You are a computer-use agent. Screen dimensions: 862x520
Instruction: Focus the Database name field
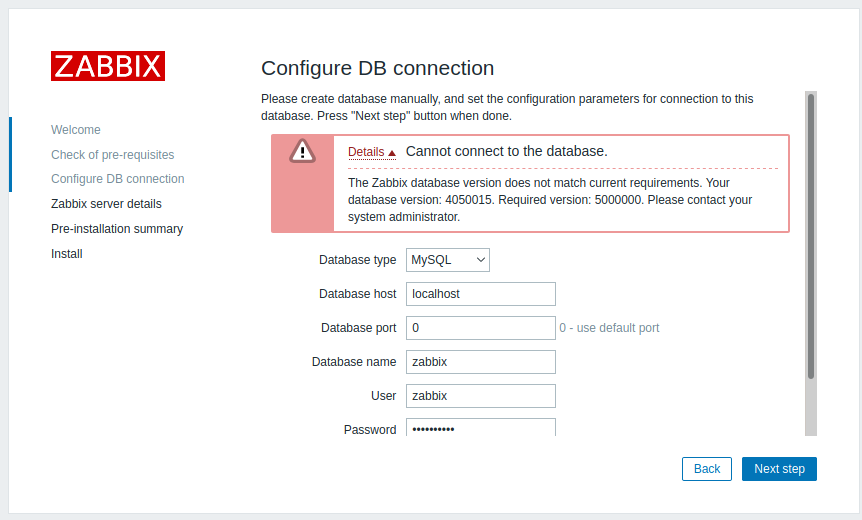point(480,362)
